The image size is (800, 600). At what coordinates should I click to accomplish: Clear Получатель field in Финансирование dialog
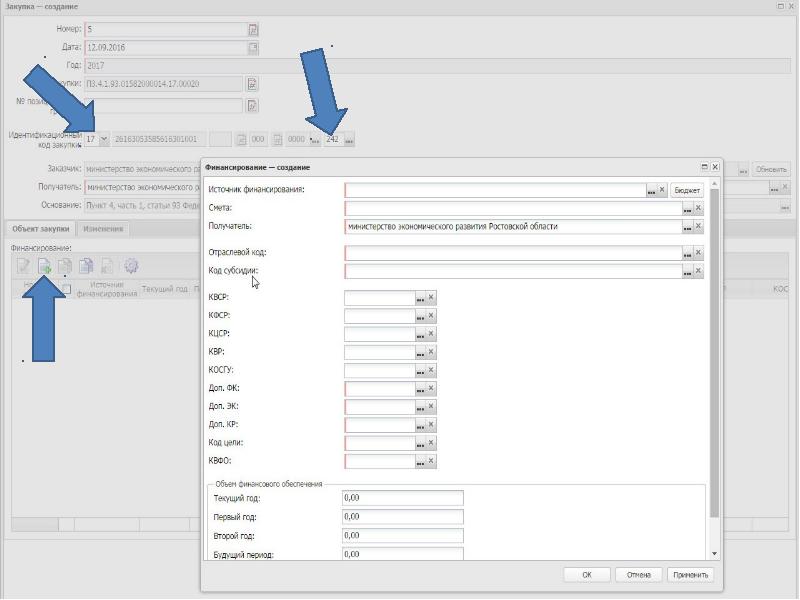click(698, 227)
